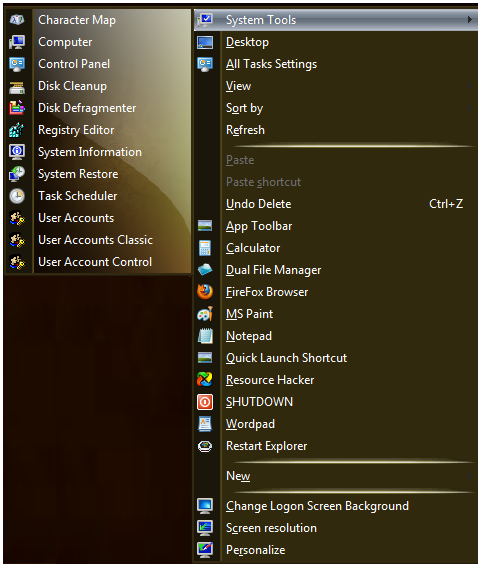Choose Restart Explorer entry
This screenshot has height=567, width=481.
coord(336,446)
